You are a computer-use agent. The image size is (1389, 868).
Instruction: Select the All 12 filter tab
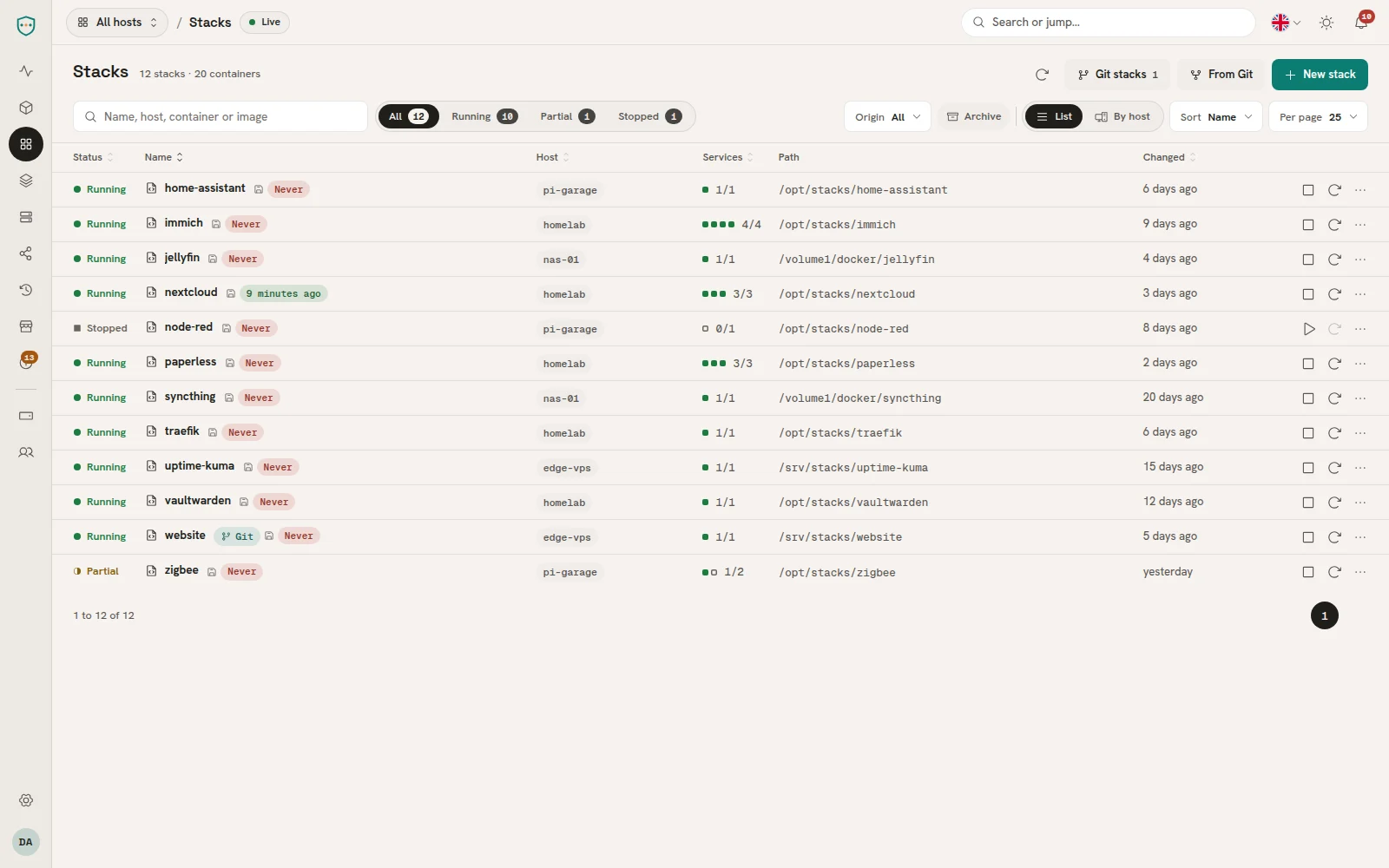(408, 116)
